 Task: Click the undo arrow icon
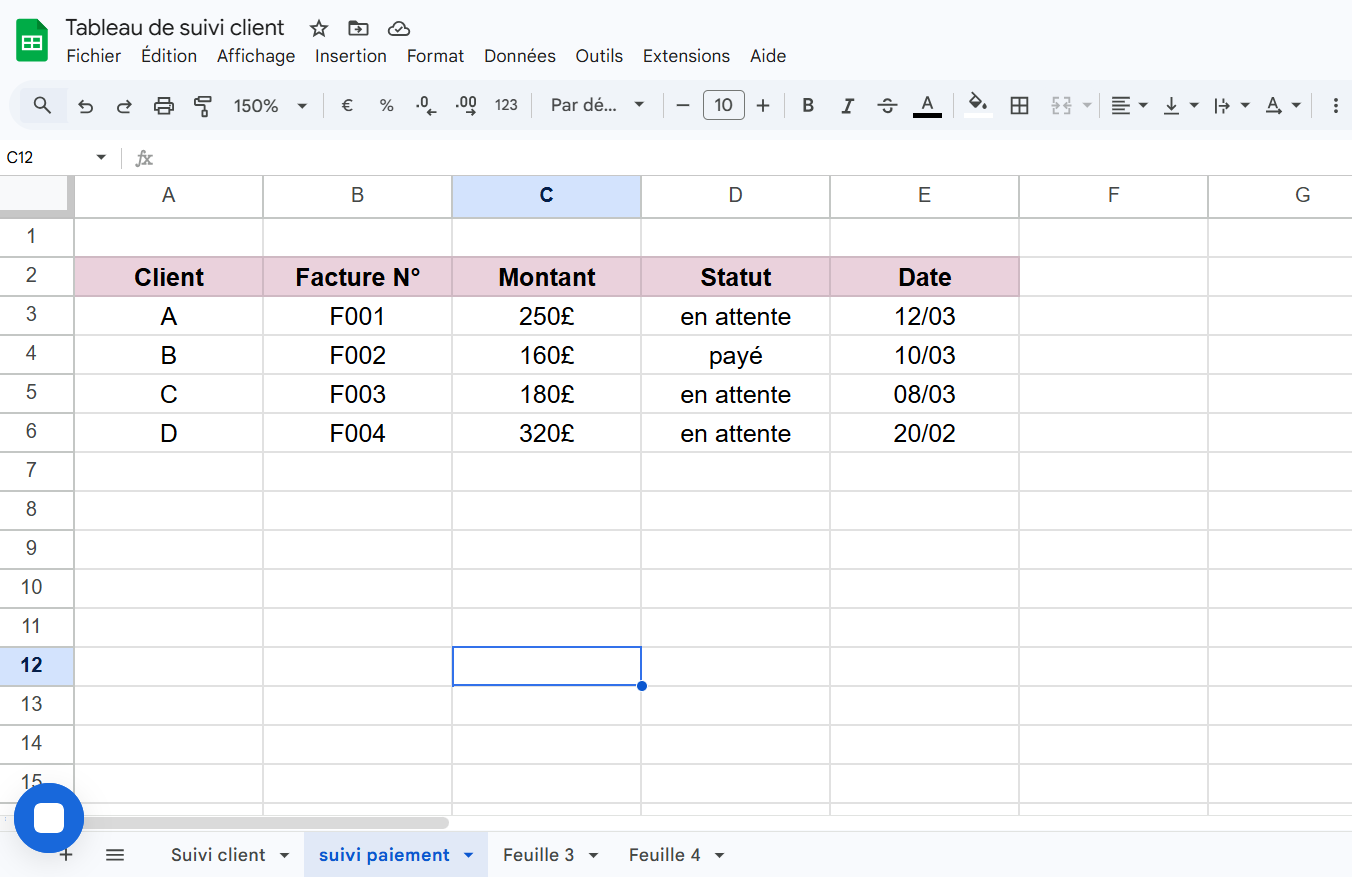pos(86,106)
